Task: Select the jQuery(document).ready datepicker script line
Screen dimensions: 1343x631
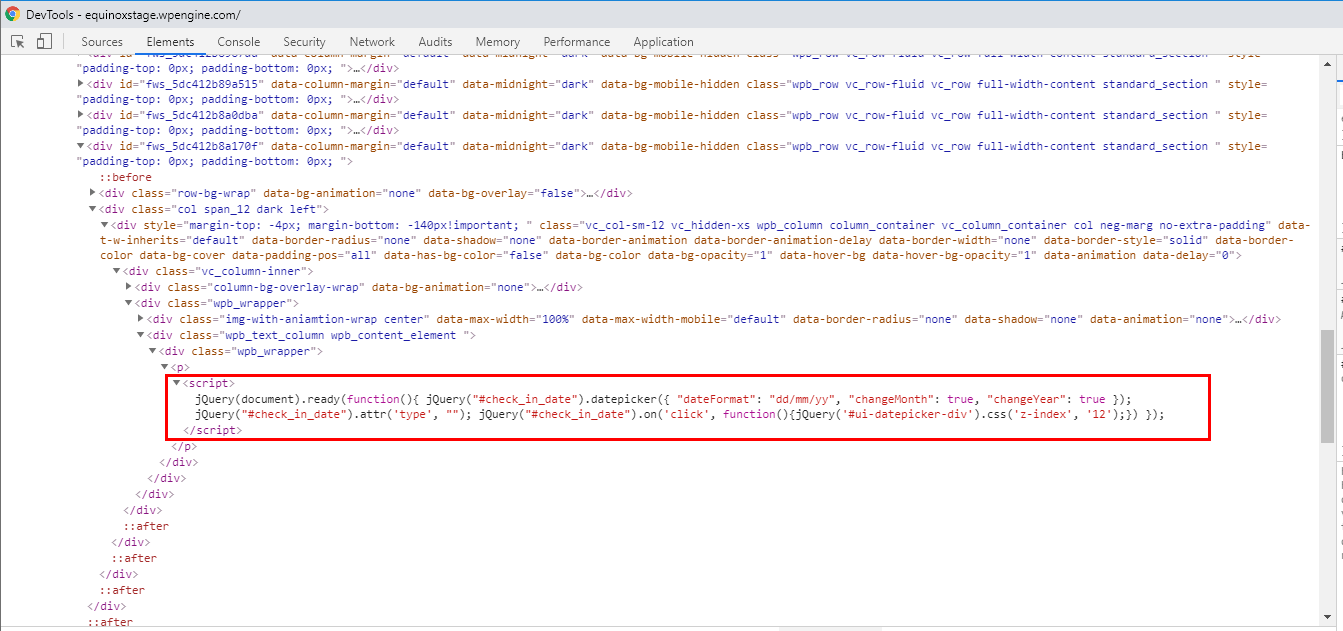Action: (x=664, y=398)
